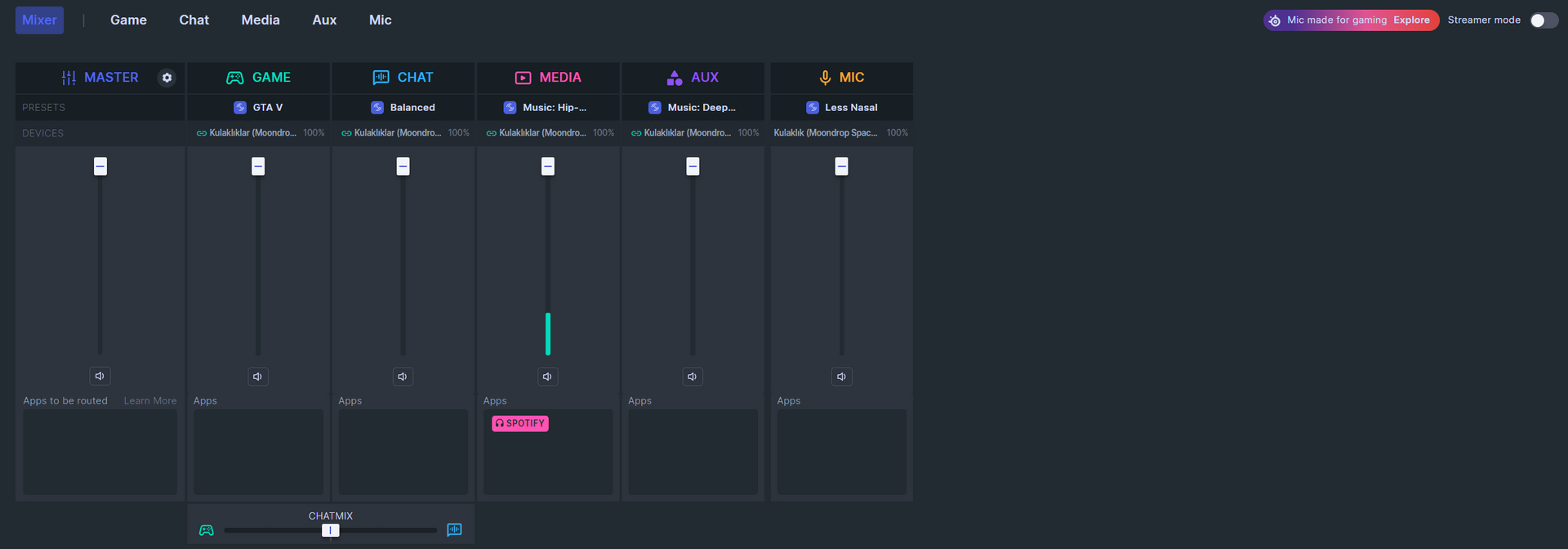The height and width of the screenshot is (549, 1568).
Task: Click the ChatMix chat icon on the right
Action: (455, 530)
